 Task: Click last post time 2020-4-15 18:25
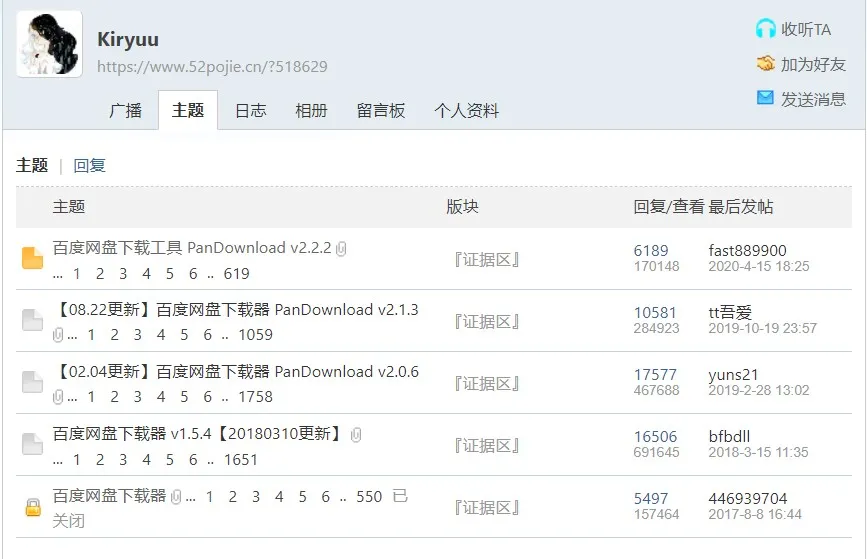(x=759, y=267)
